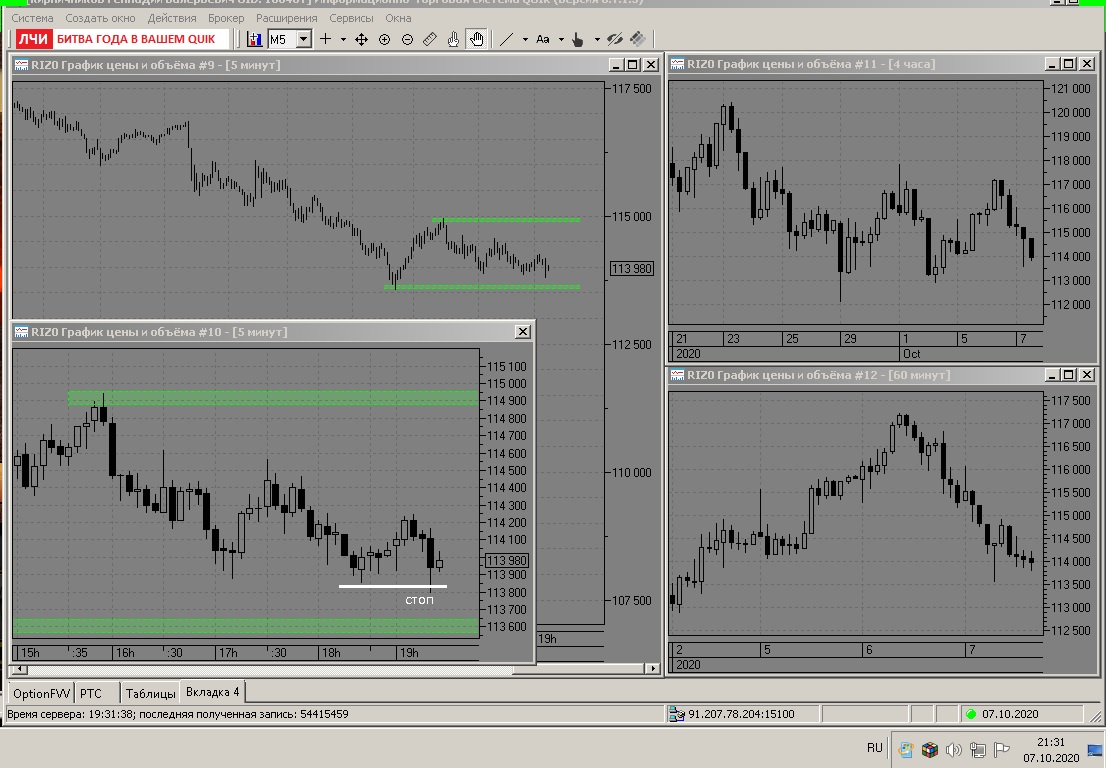The image size is (1106, 768).
Task: Select the Aa text label tool
Action: [x=542, y=39]
